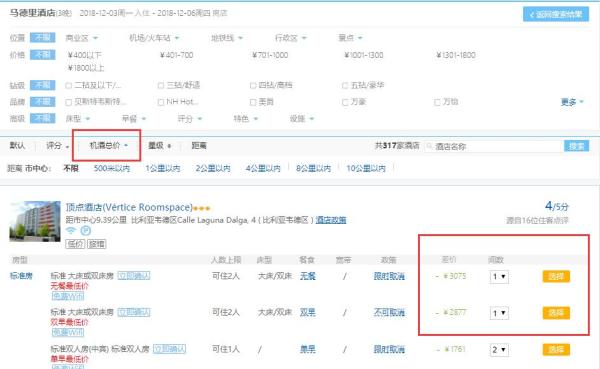Filter price ¥1301-1800
This screenshot has height=369, width=600.
(x=456, y=55)
